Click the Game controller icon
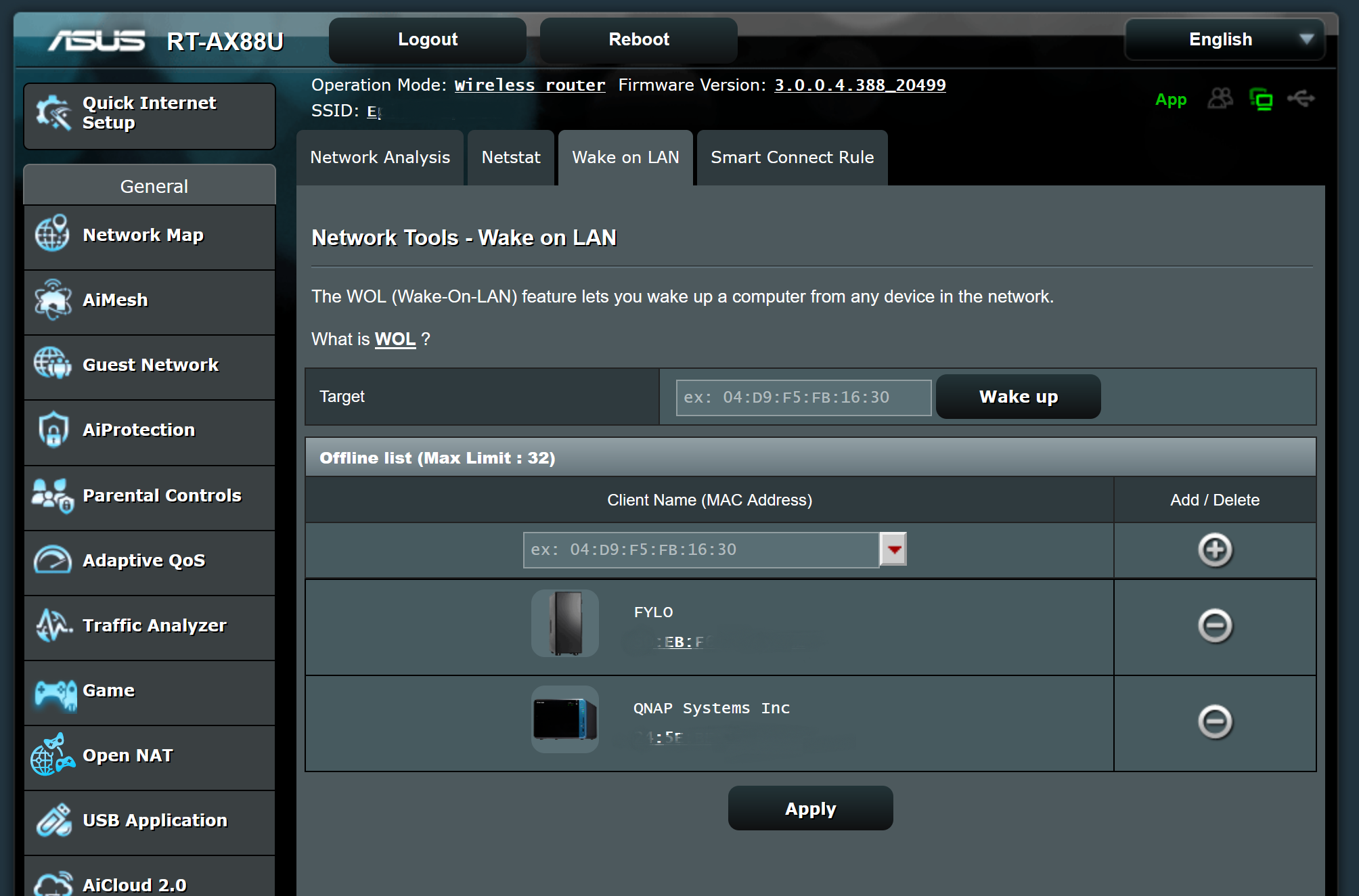Screen dimensions: 1359x896 pyautogui.click(x=54, y=692)
